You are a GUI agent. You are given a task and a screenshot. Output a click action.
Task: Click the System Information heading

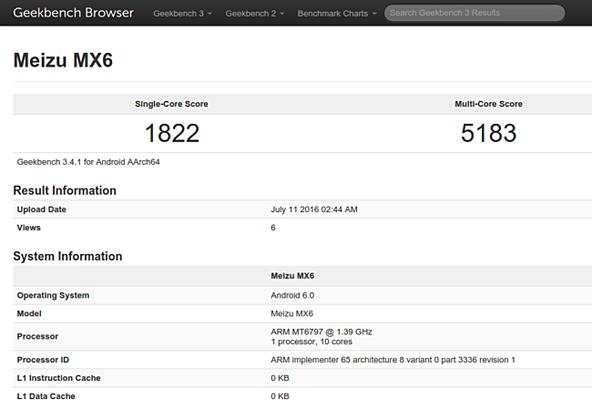click(68, 256)
